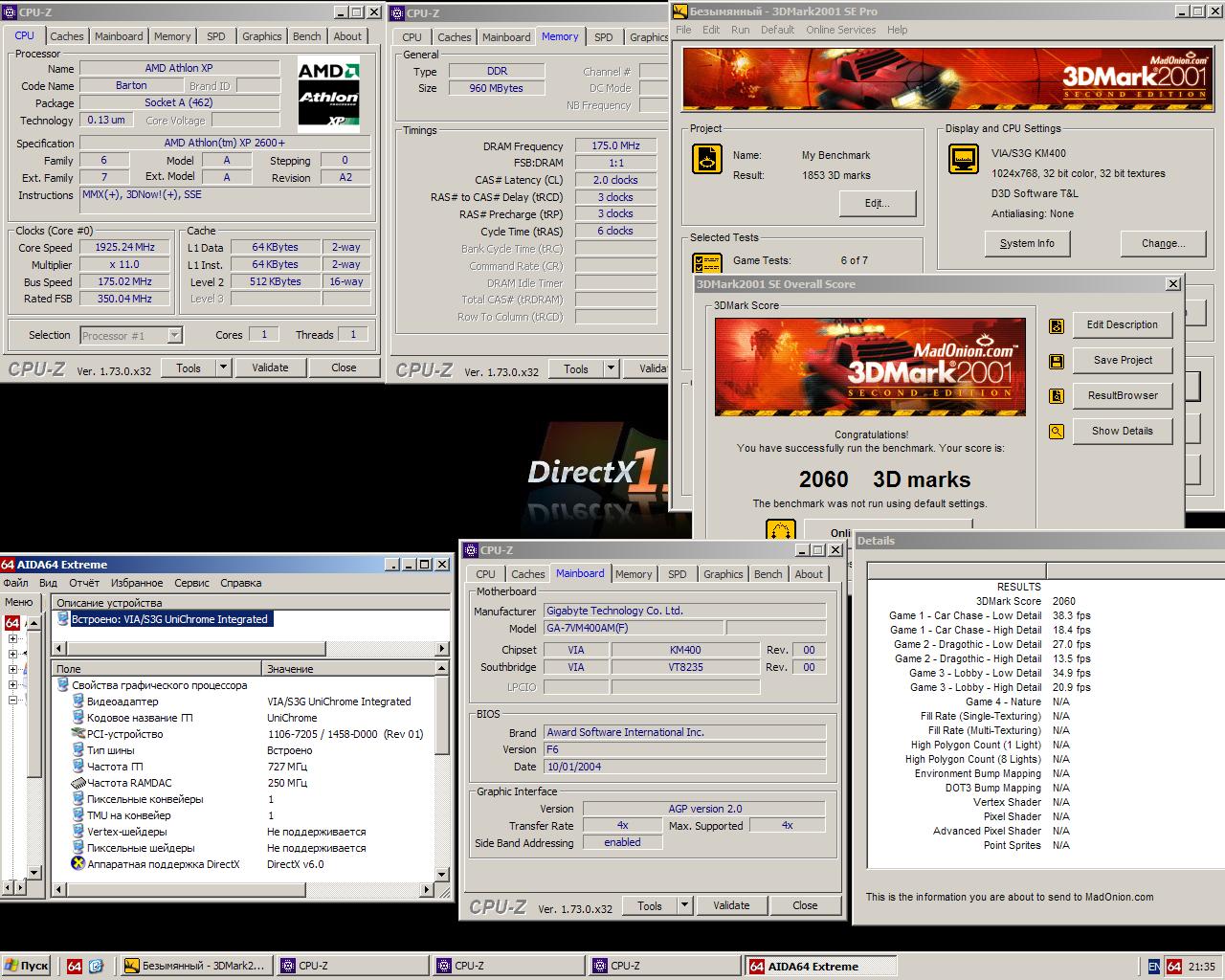Click the chip icon next to Частота RAMDAC
This screenshot has width=1225, height=980.
78,783
